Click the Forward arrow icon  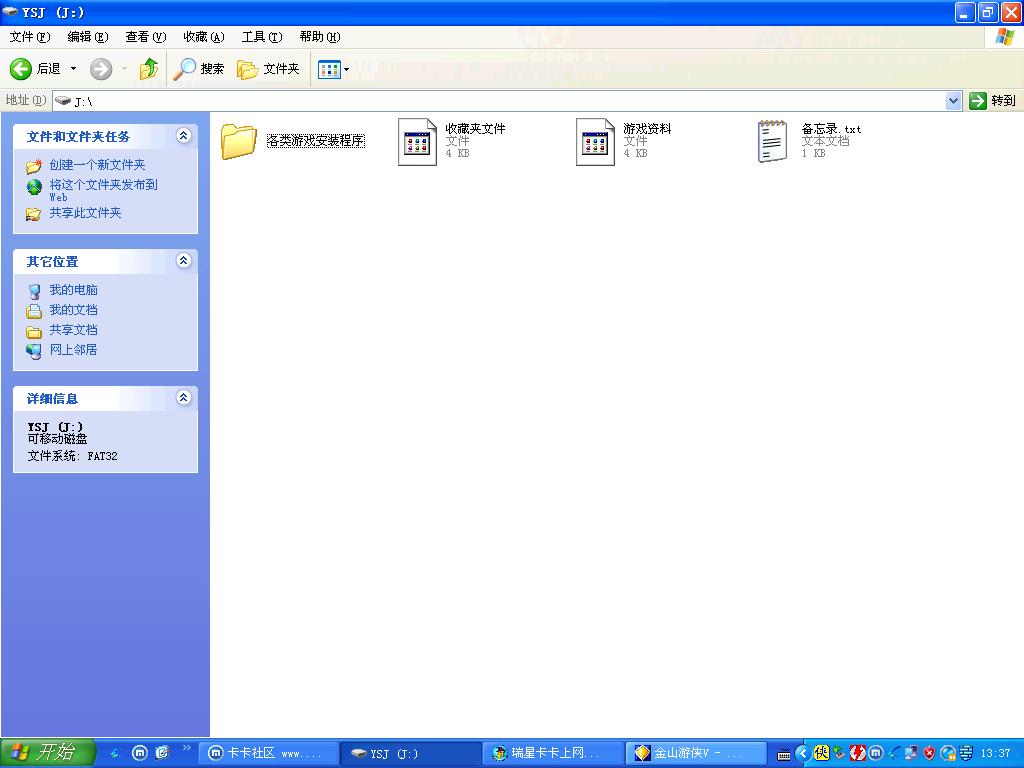pos(101,69)
